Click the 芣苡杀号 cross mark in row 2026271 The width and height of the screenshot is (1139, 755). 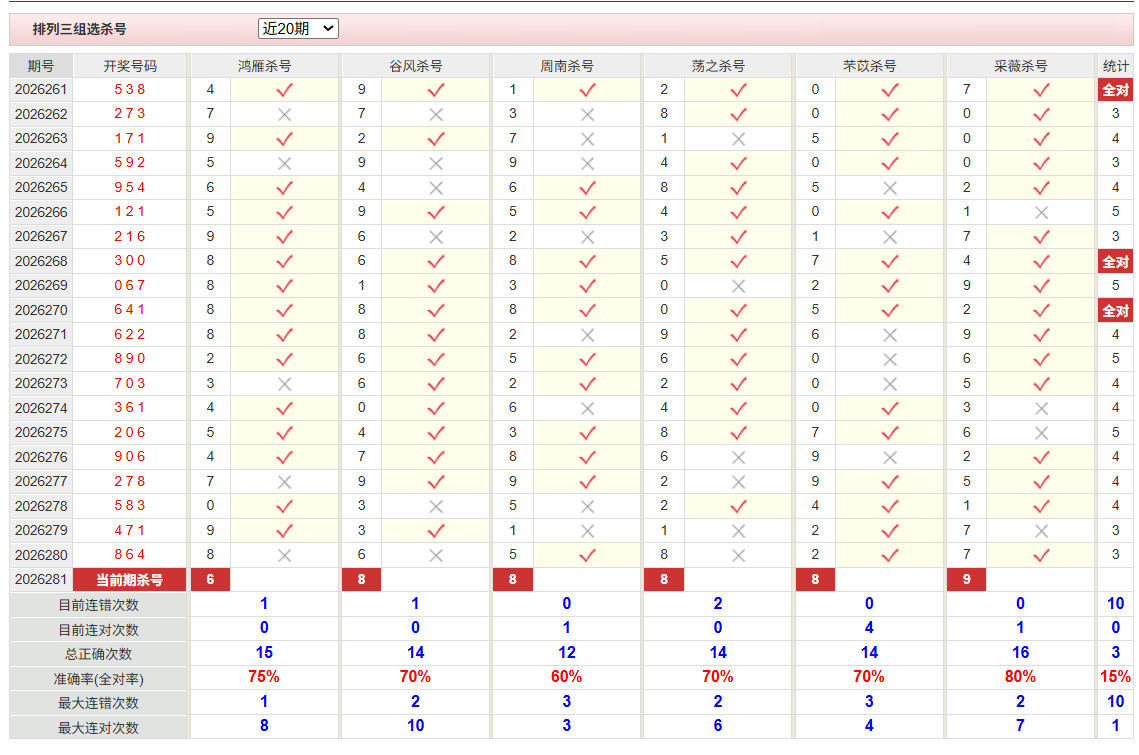[x=890, y=335]
